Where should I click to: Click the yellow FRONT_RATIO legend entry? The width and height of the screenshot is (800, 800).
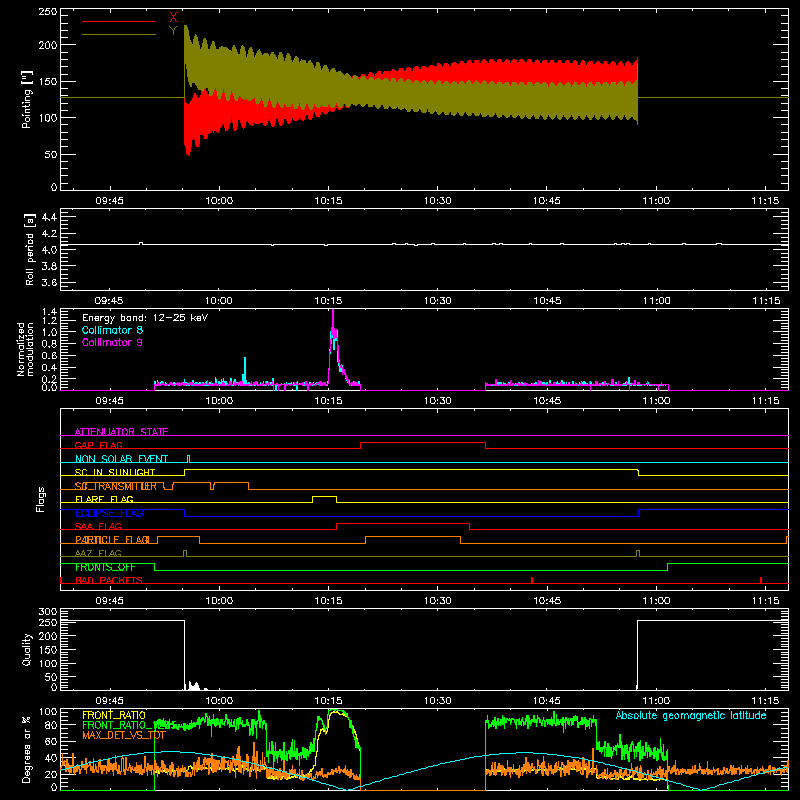pos(114,715)
